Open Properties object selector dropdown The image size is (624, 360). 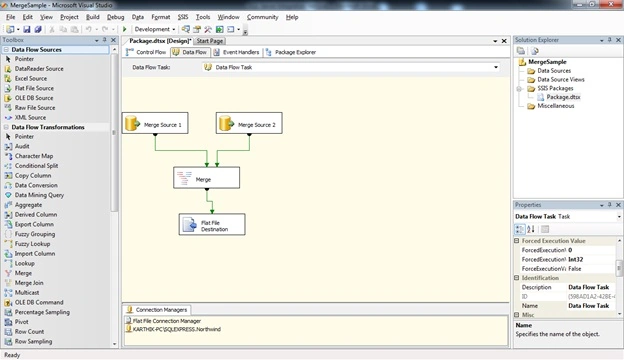619,216
